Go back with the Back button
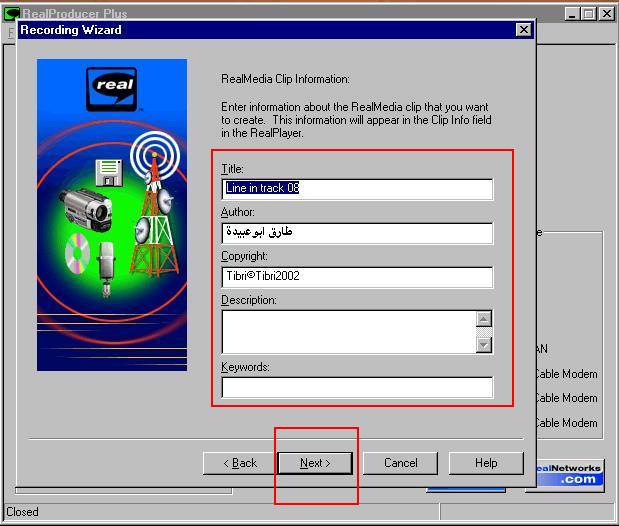This screenshot has width=619, height=526. pyautogui.click(x=240, y=463)
